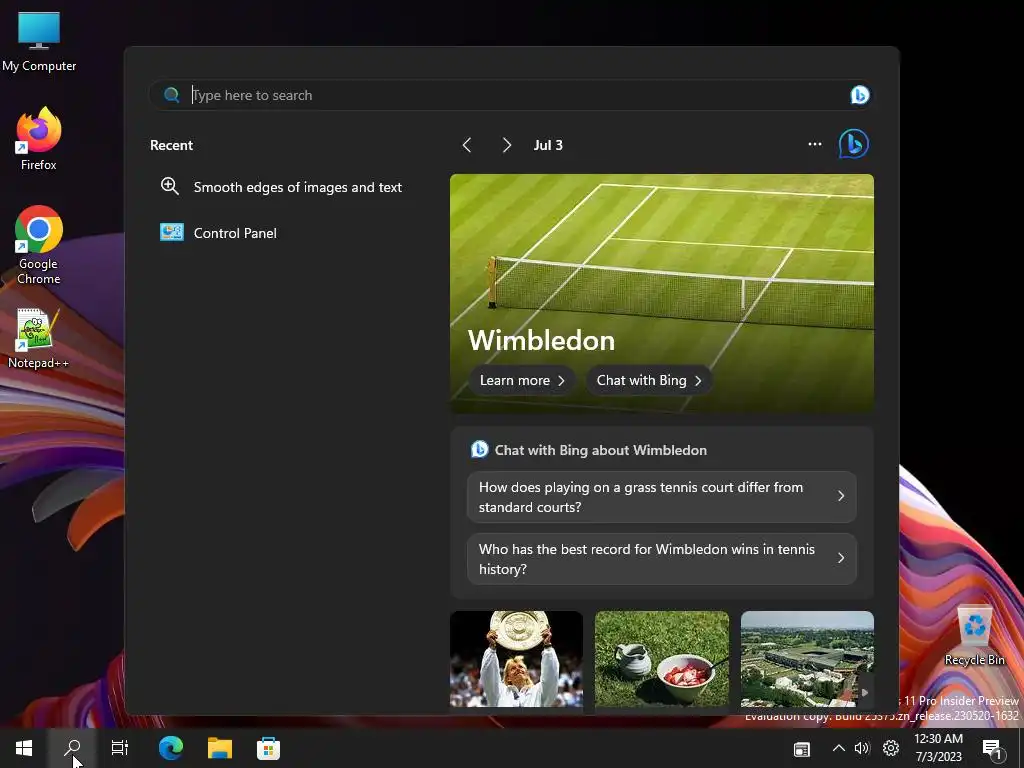The height and width of the screenshot is (768, 1024).
Task: Focus the Type here to search field
Action: (511, 95)
